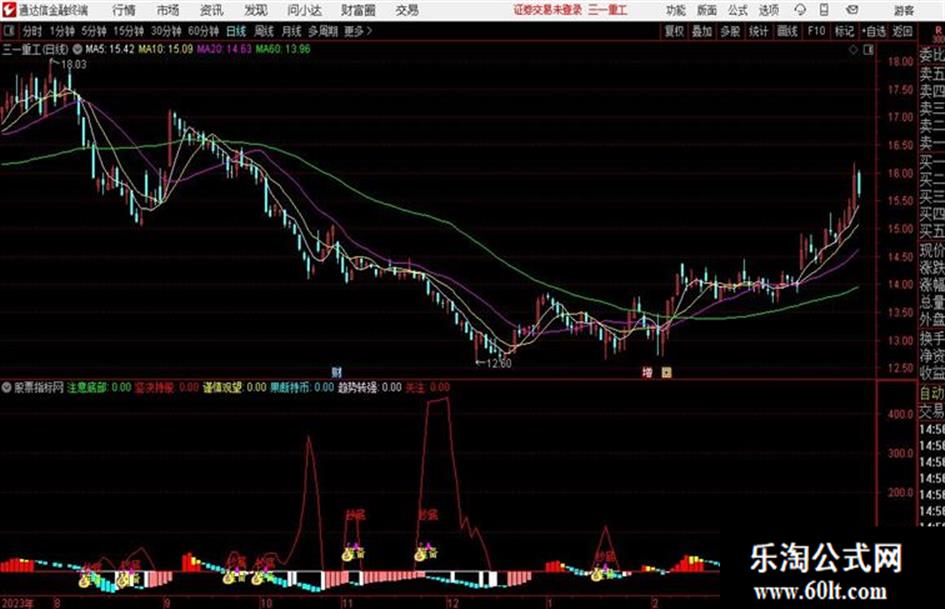Open the 选项 menu
The image size is (945, 609).
(768, 10)
